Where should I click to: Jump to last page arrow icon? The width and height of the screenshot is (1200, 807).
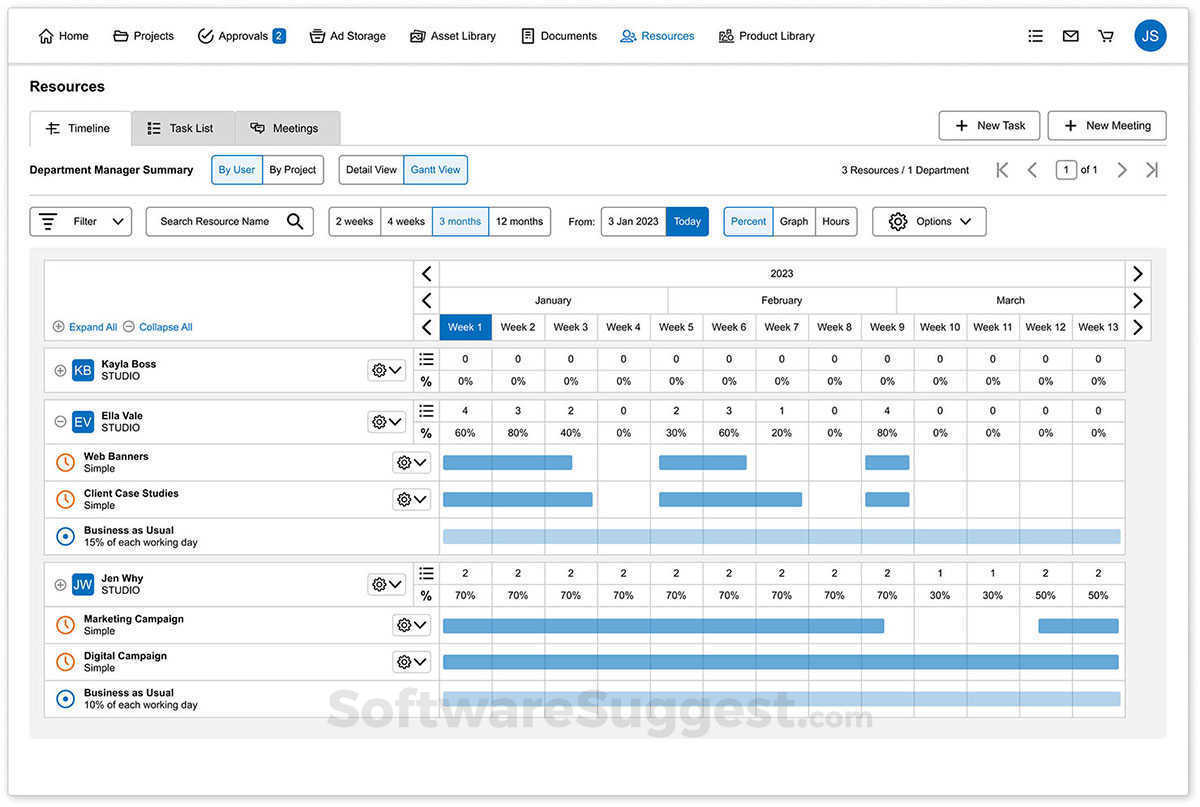tap(1152, 170)
